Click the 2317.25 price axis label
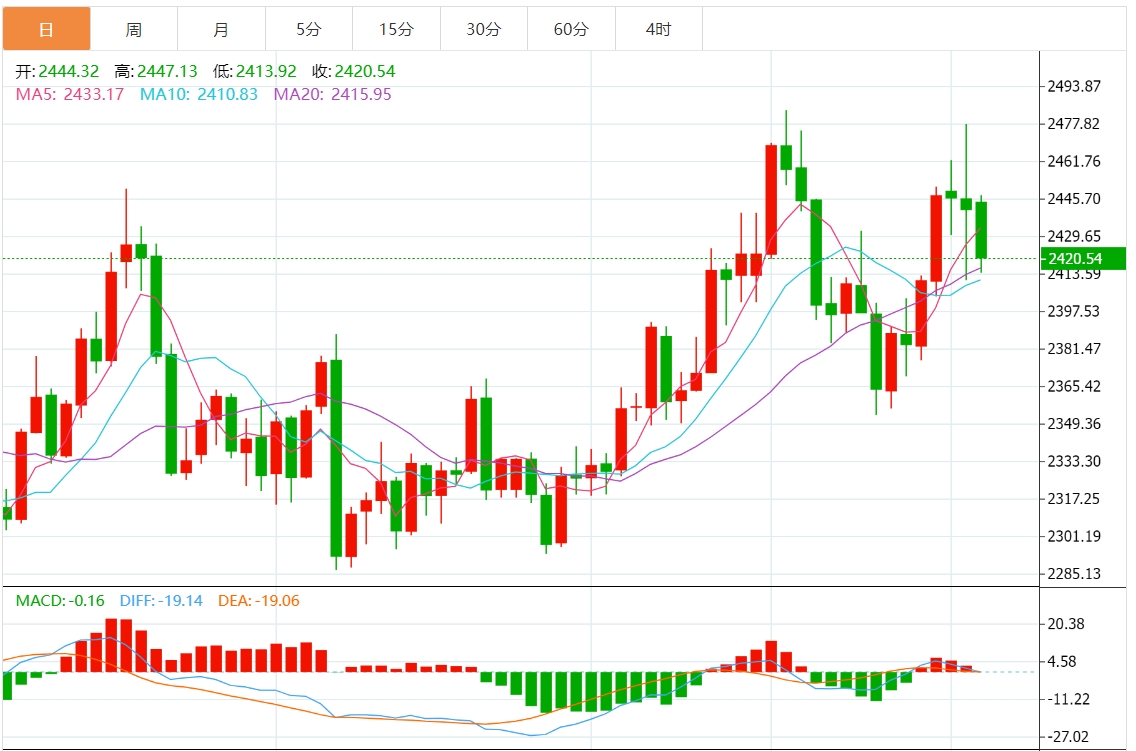The image size is (1136, 751). 1074,498
